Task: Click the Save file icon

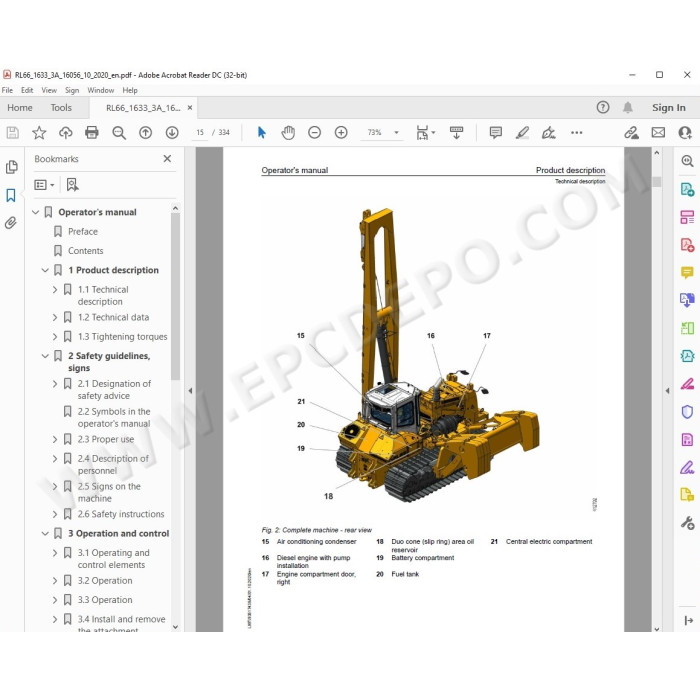Action: click(12, 133)
